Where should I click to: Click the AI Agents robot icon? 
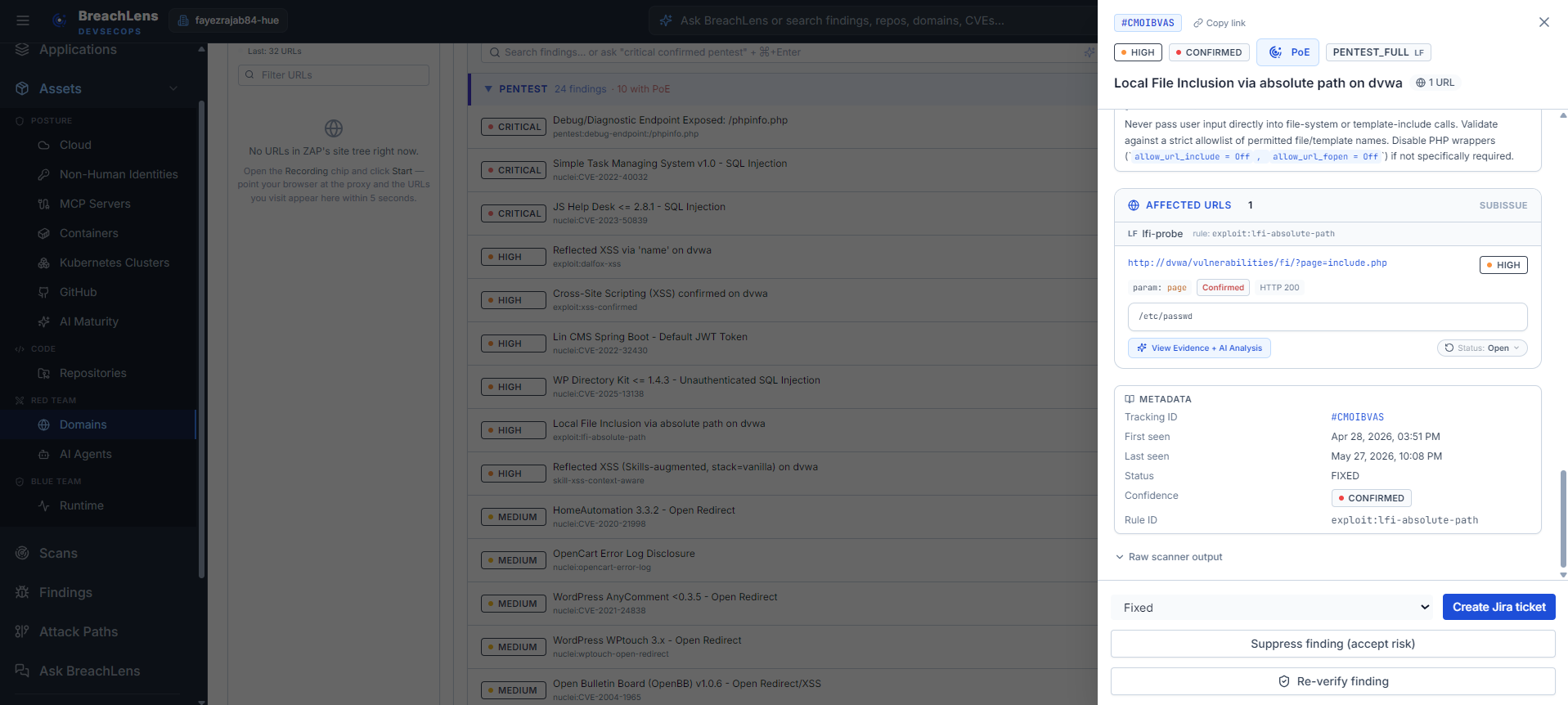coord(44,454)
